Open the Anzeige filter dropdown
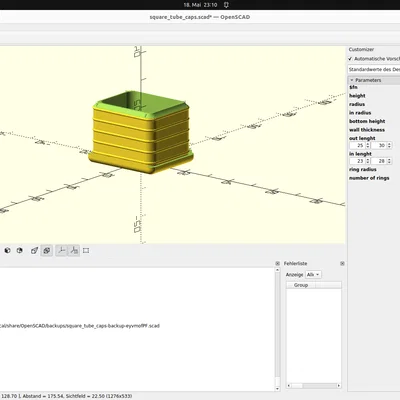 tap(313, 274)
